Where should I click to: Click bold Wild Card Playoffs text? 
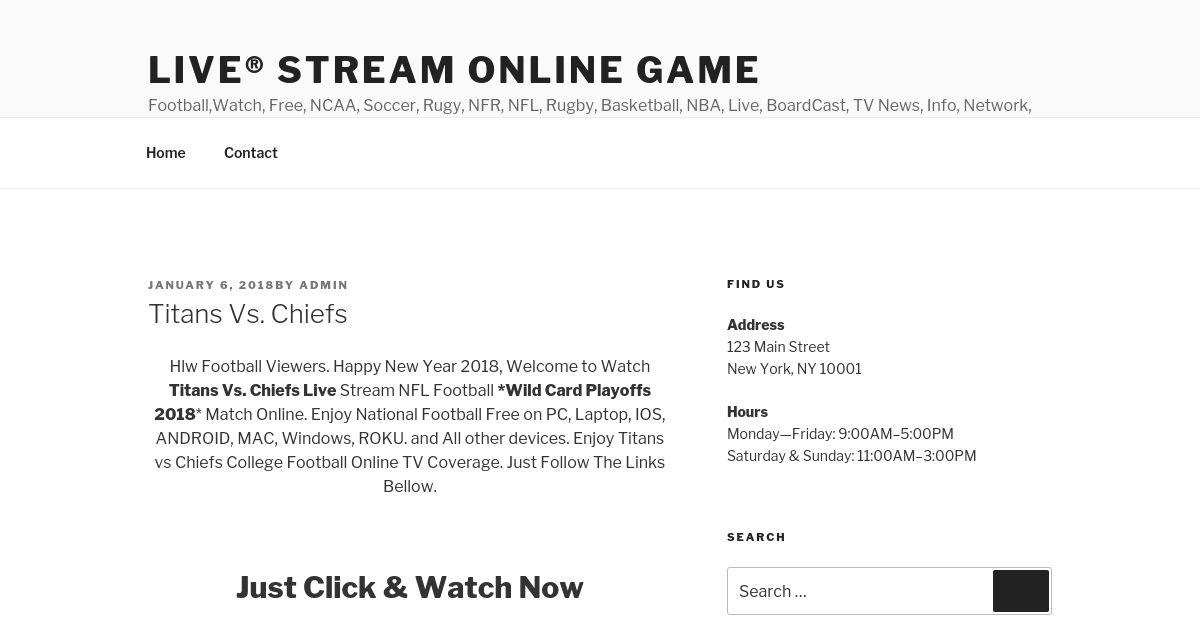[x=575, y=391]
